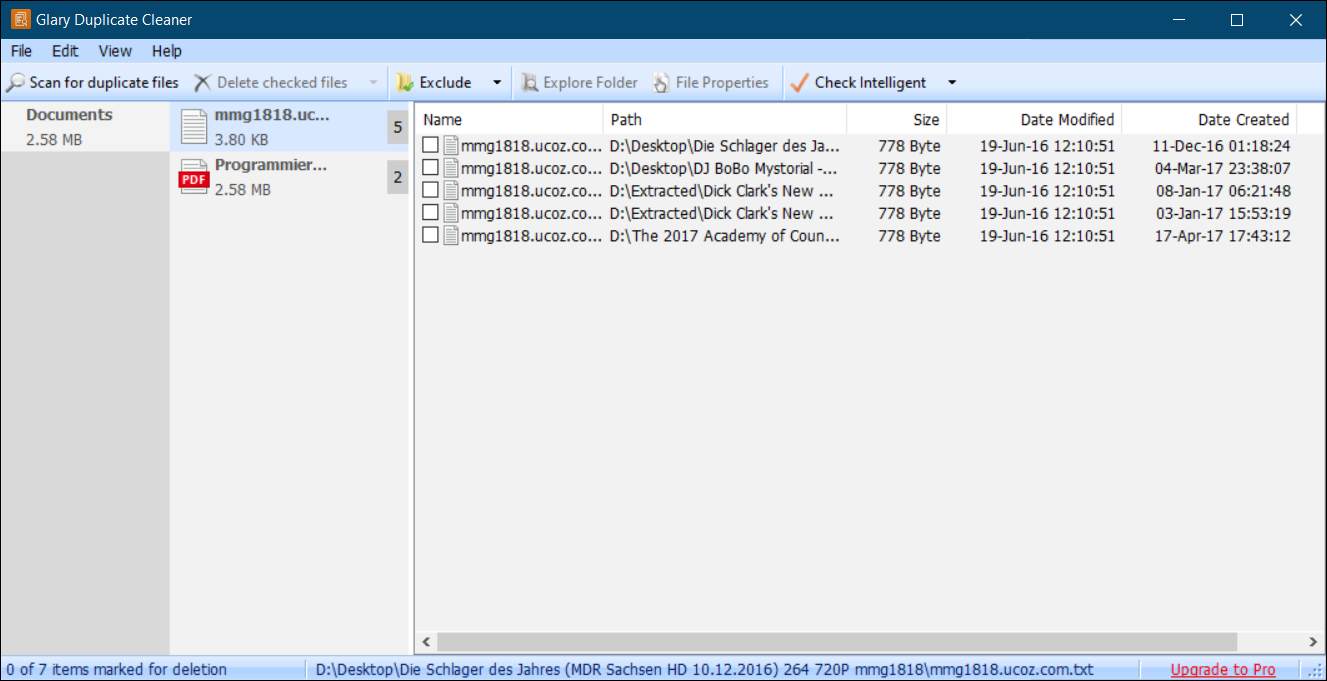The height and width of the screenshot is (681, 1327).
Task: Click file icon in the 2017 Academy of Coun... row
Action: [451, 235]
